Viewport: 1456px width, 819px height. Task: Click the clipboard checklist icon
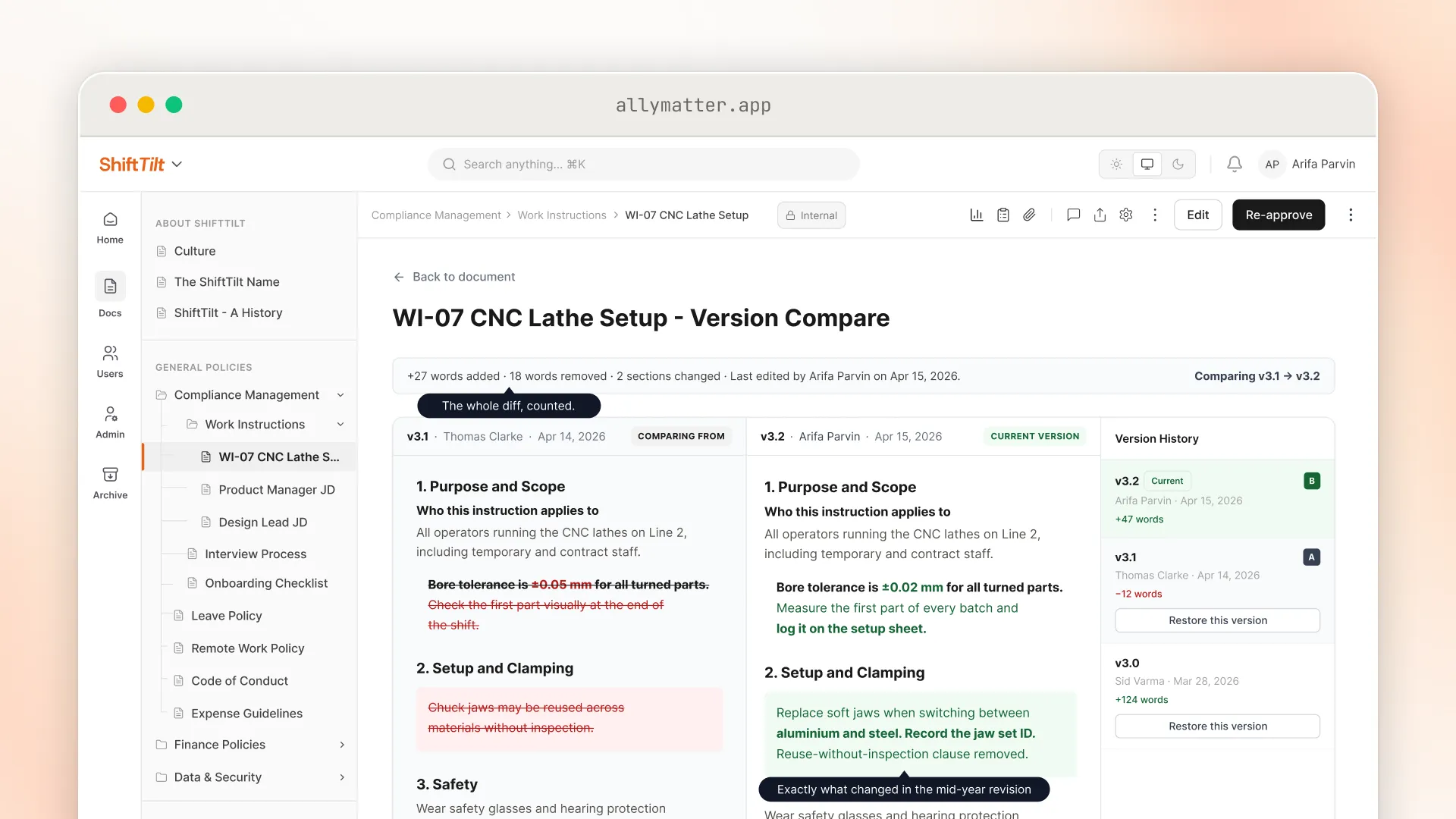[x=1003, y=215]
